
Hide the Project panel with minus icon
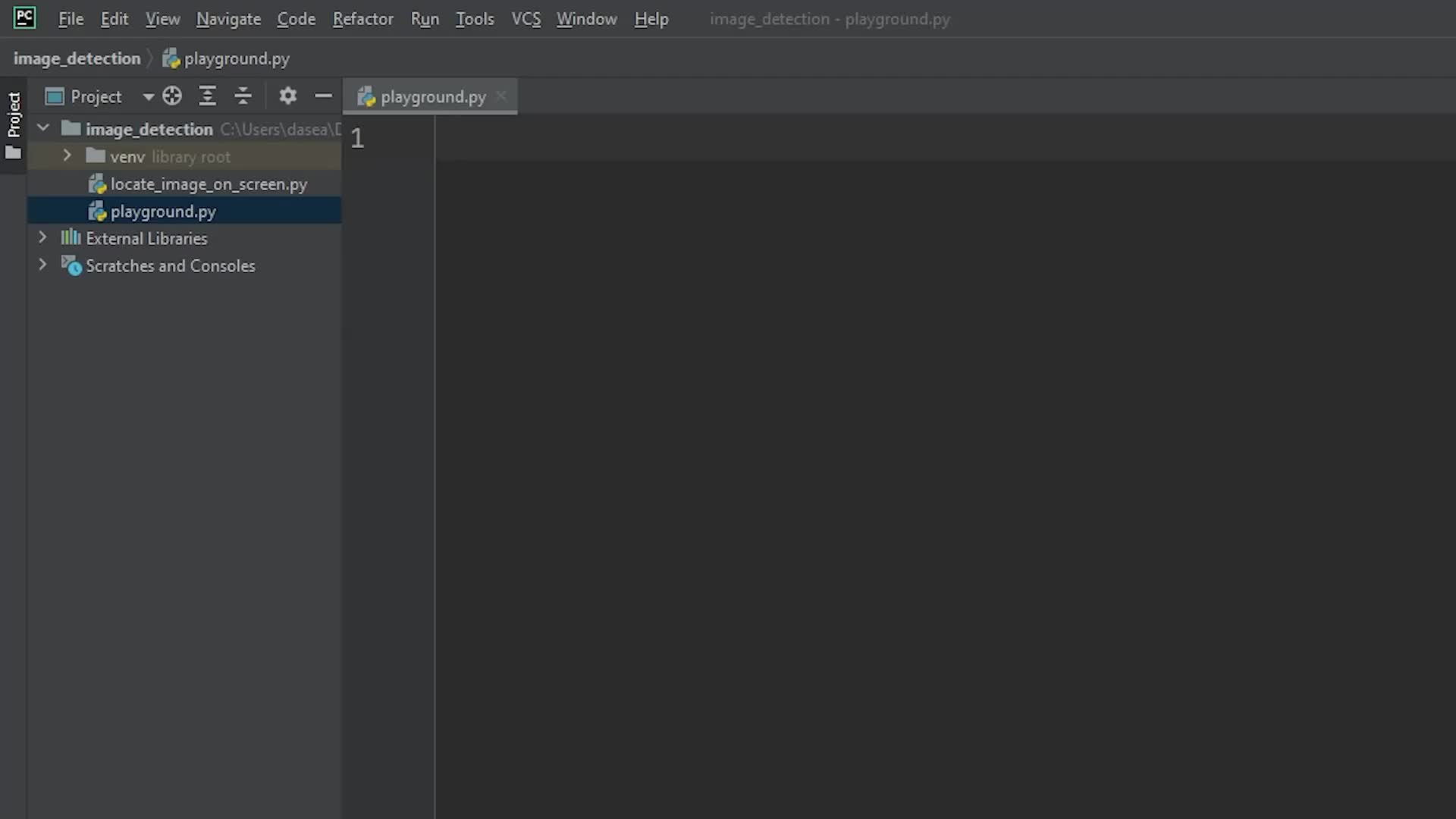coord(324,96)
